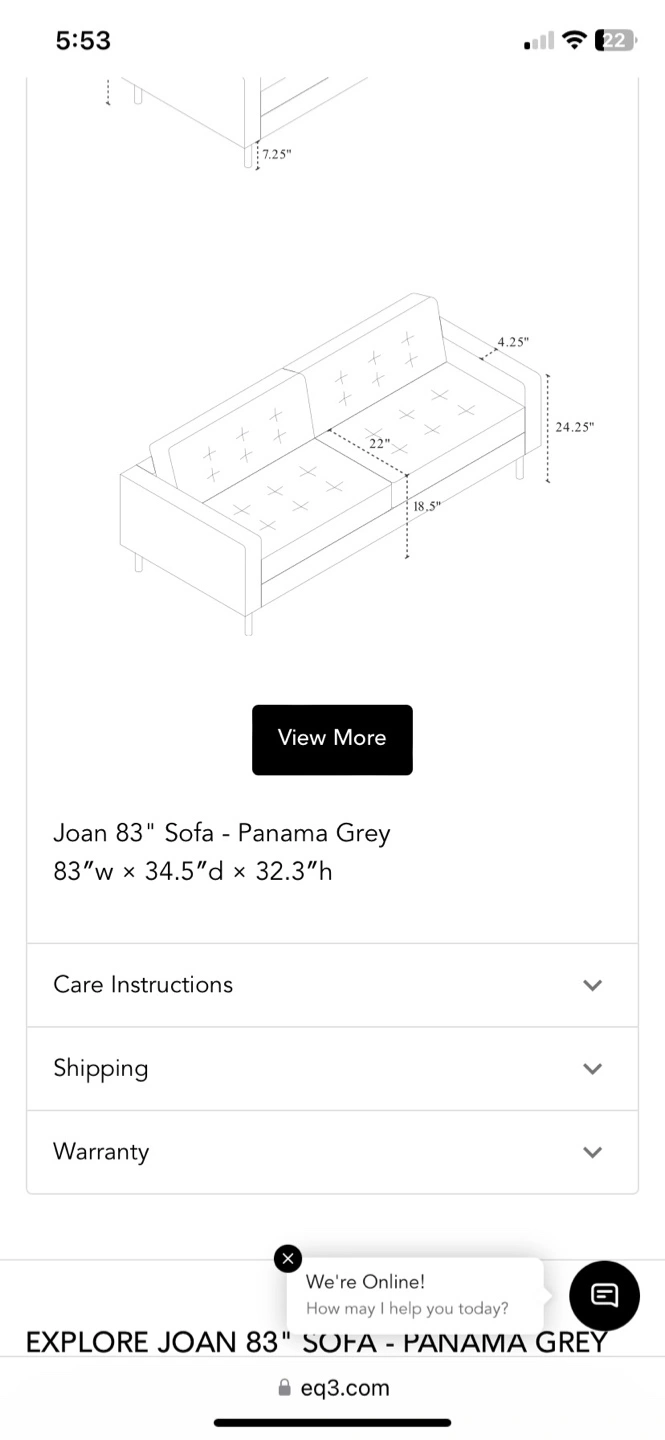Tap the Wi-Fi status icon
The height and width of the screenshot is (1440, 665).
574,40
